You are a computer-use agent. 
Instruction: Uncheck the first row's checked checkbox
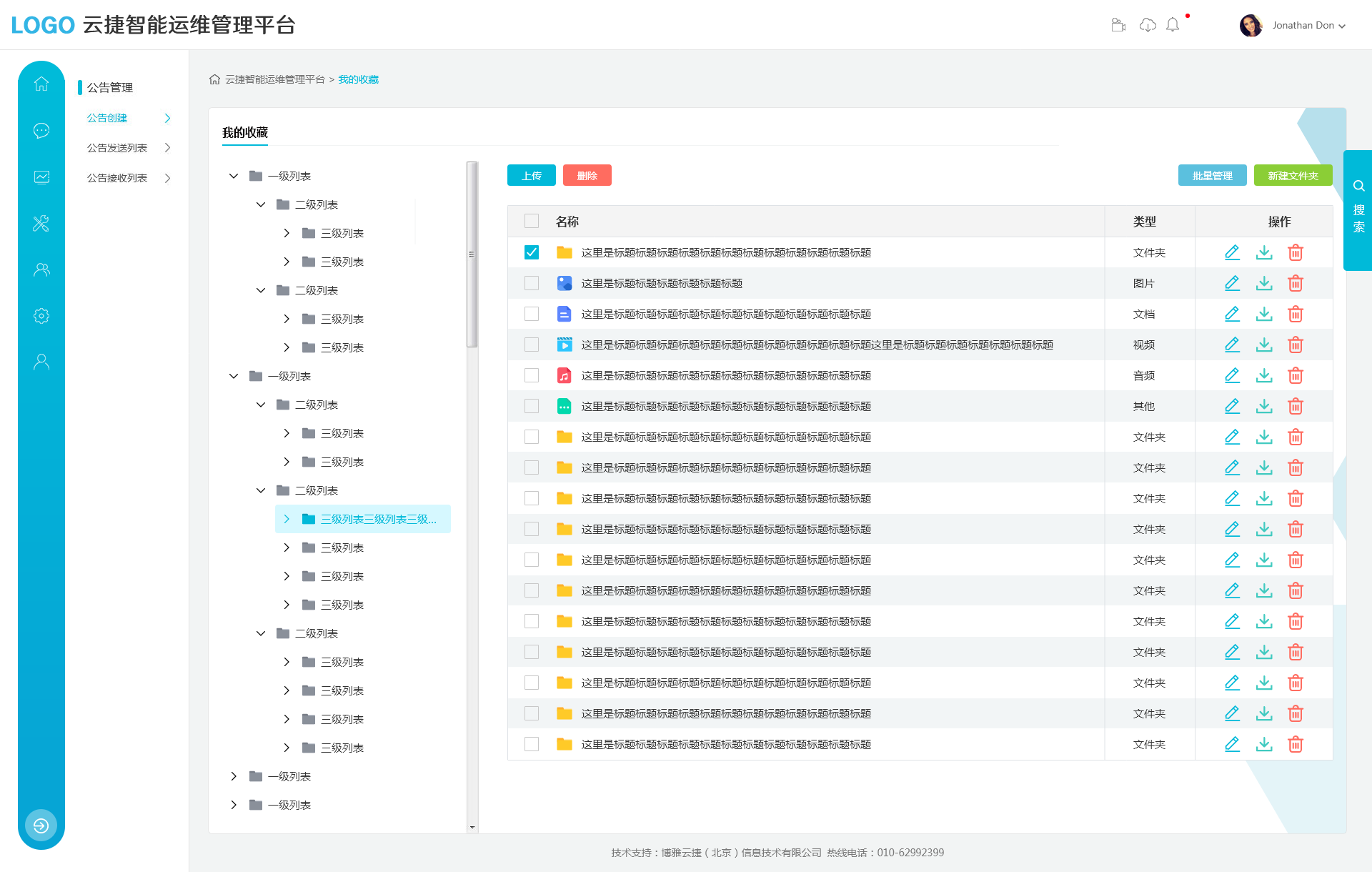tap(532, 252)
